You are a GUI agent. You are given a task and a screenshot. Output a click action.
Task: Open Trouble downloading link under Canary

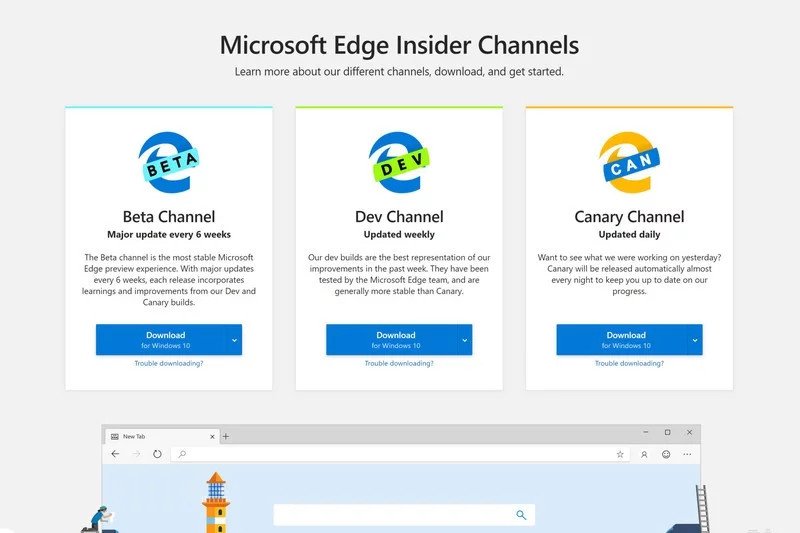(629, 364)
